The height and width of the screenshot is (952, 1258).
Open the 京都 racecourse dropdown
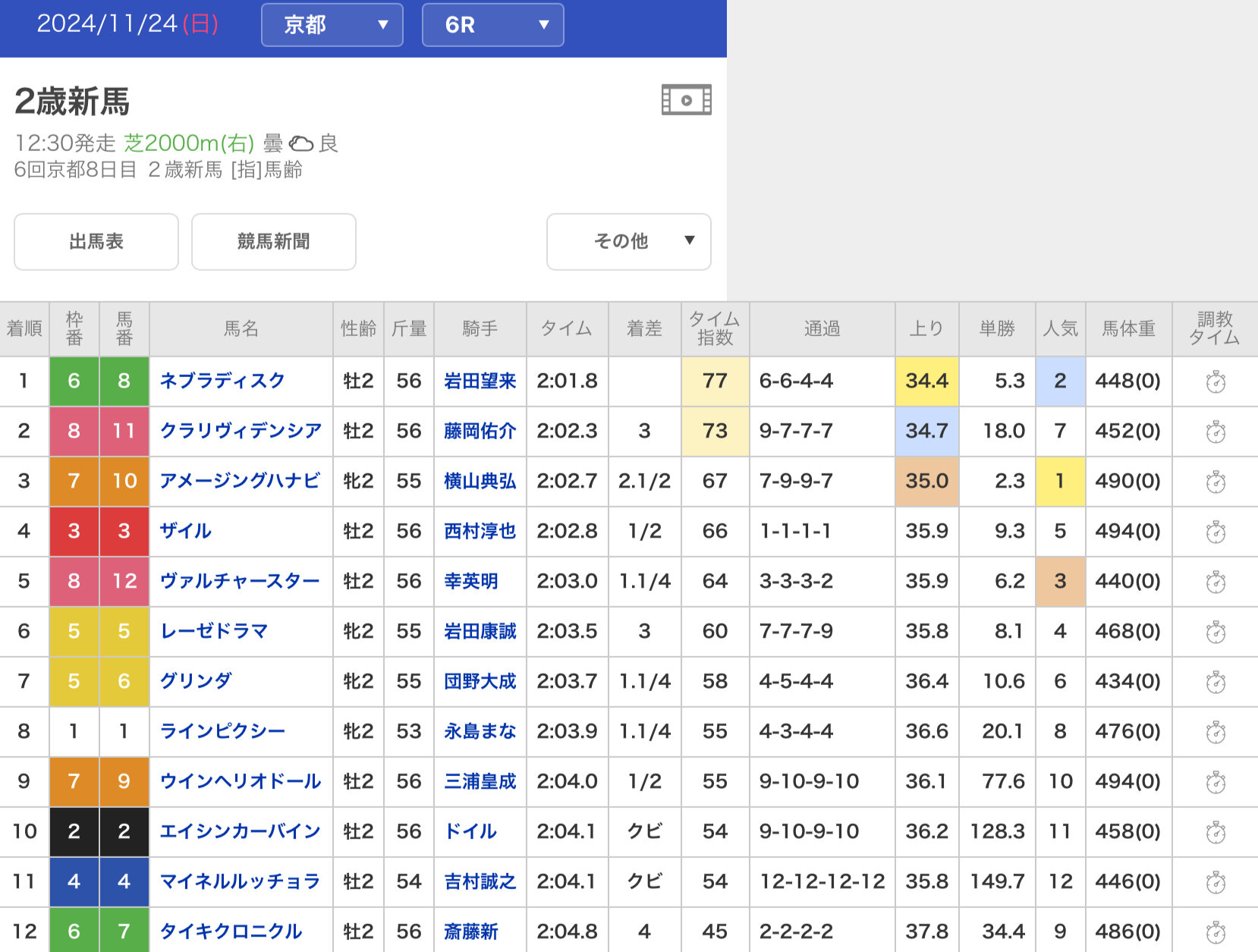pos(332,25)
